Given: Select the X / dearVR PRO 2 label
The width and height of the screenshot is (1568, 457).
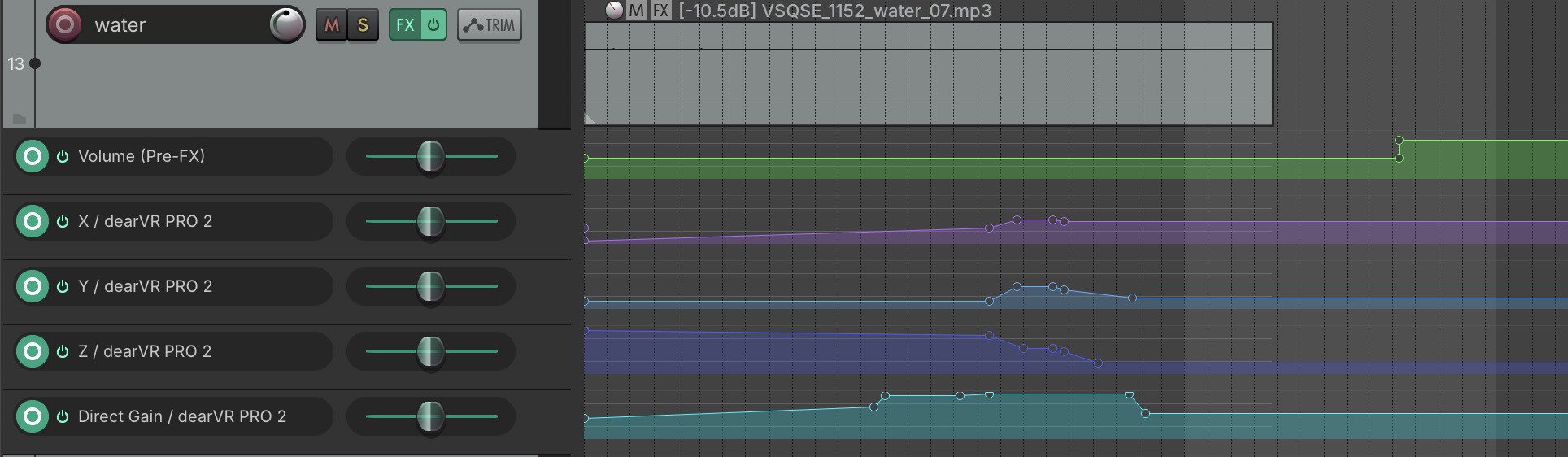Looking at the screenshot, I should [145, 221].
